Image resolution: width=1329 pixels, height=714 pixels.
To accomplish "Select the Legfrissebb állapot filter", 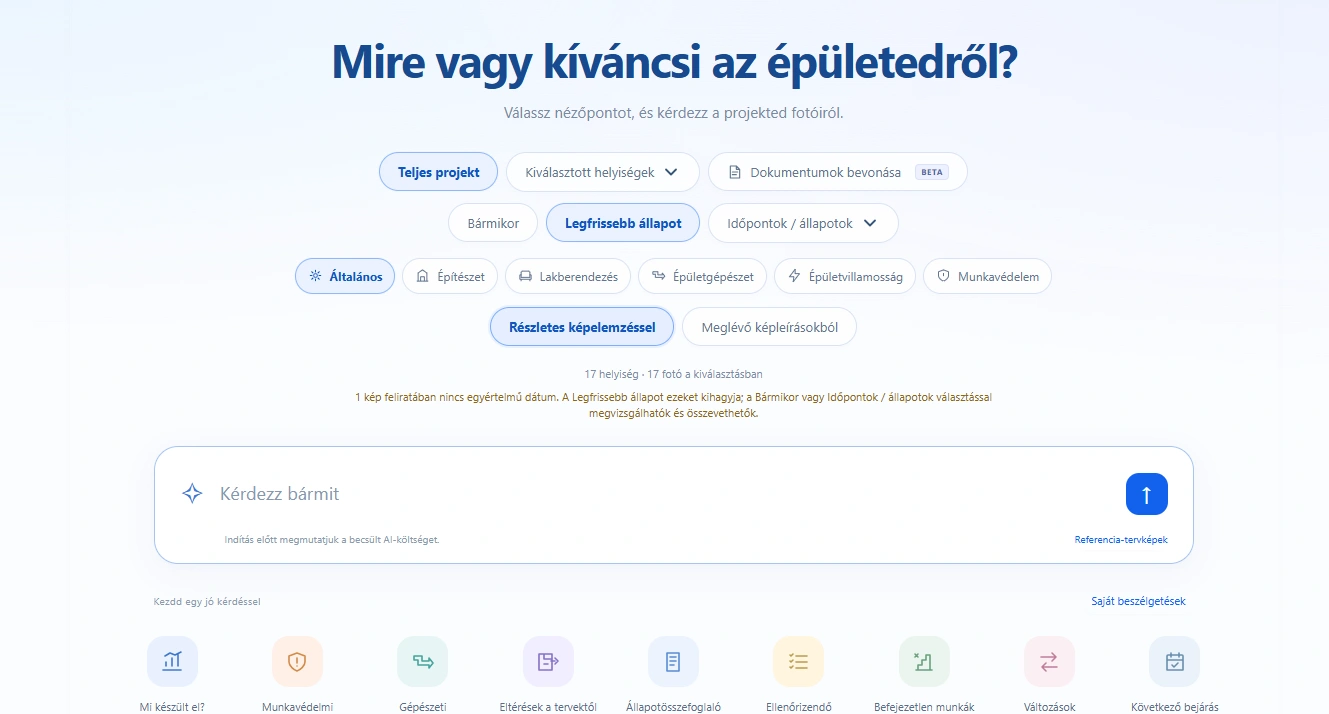I will pyautogui.click(x=623, y=223).
